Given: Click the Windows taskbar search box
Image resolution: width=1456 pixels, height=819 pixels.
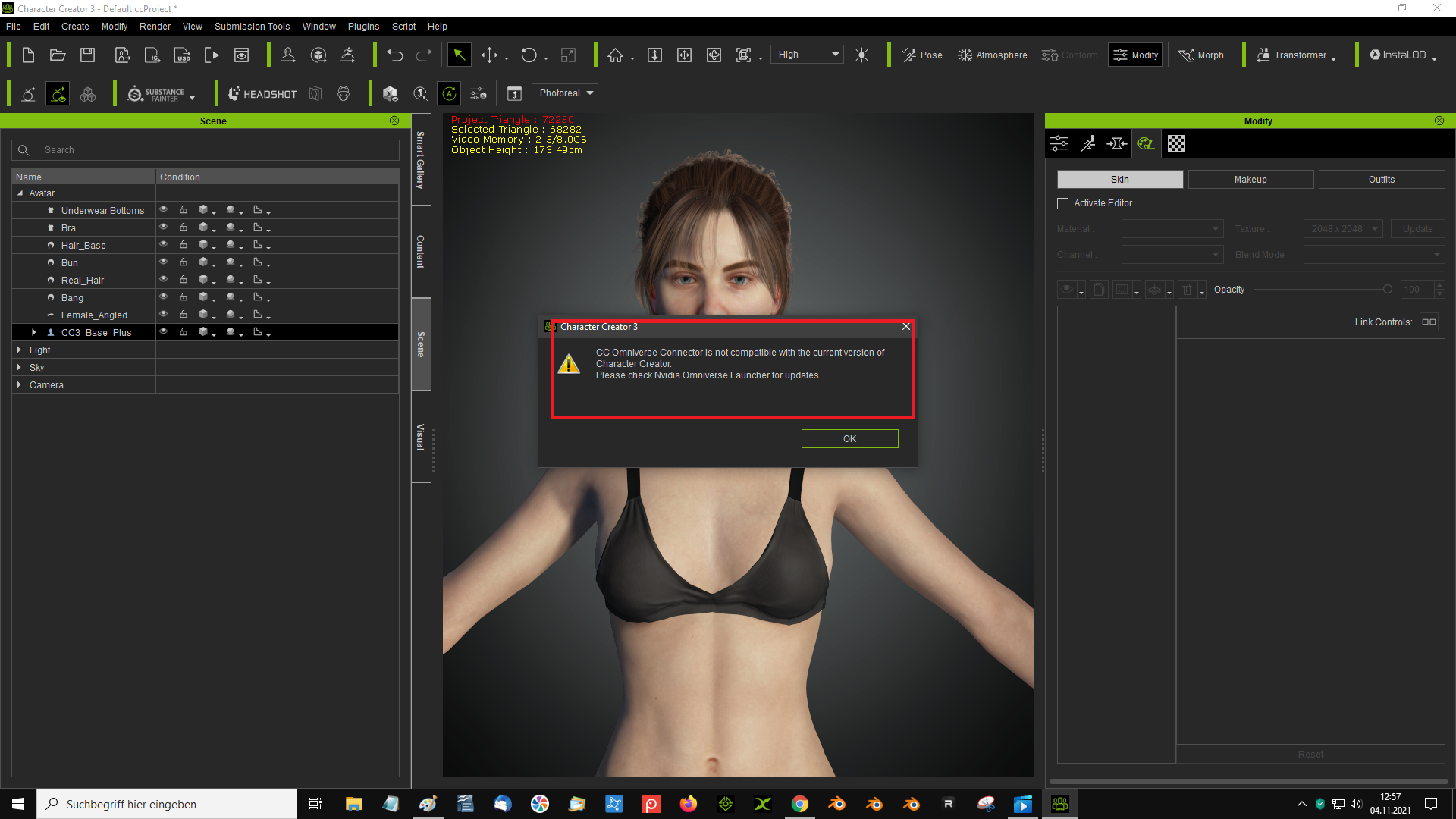Looking at the screenshot, I should [x=167, y=804].
